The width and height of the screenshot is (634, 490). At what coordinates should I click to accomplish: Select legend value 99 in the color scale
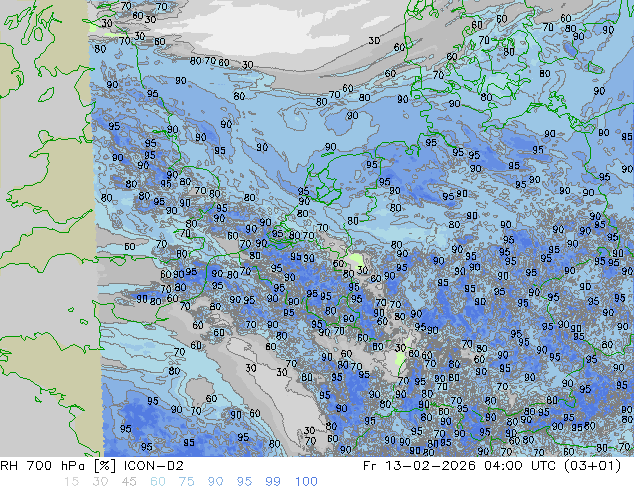coord(273,482)
